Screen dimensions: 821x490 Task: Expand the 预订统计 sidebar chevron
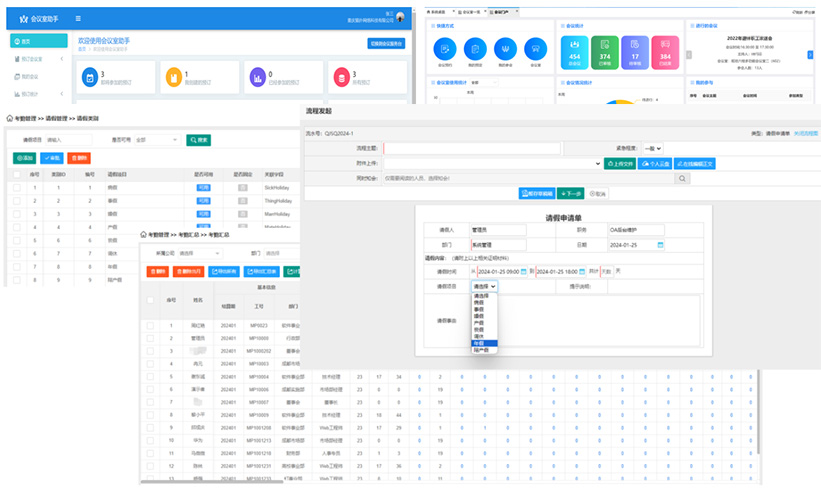click(x=62, y=94)
